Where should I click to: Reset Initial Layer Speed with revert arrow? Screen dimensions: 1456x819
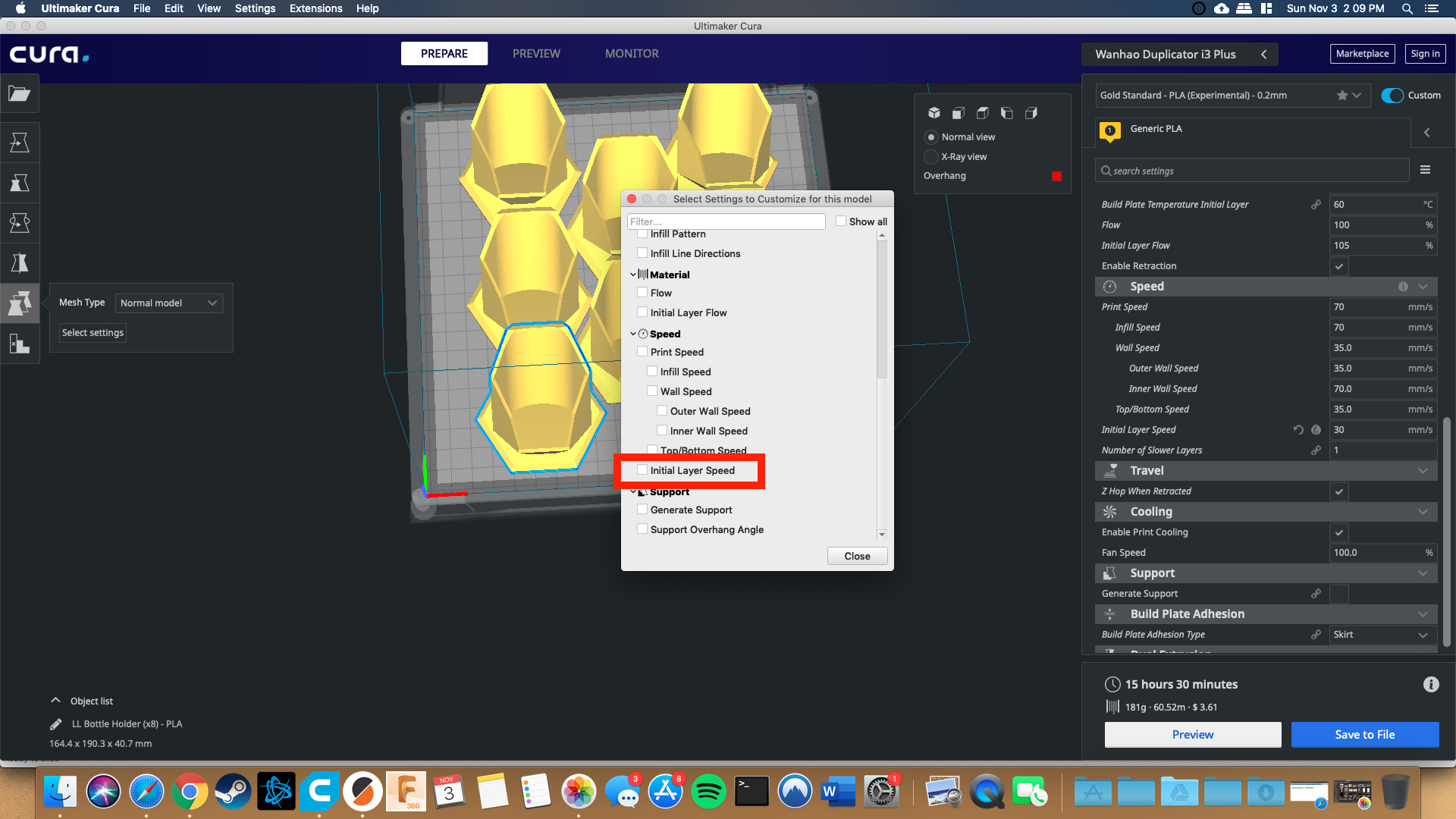pyautogui.click(x=1298, y=430)
